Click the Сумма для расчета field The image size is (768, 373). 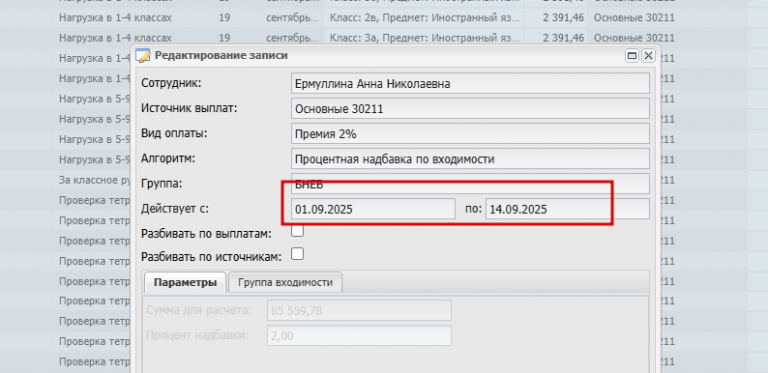[359, 310]
